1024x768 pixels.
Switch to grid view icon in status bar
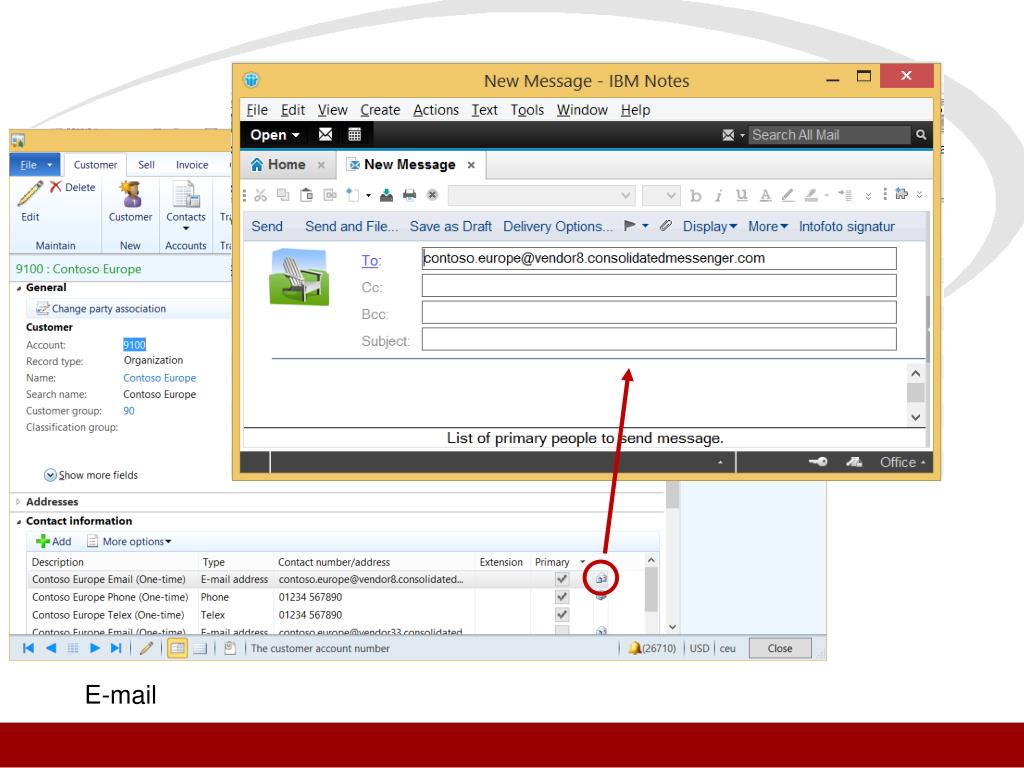pyautogui.click(x=200, y=648)
